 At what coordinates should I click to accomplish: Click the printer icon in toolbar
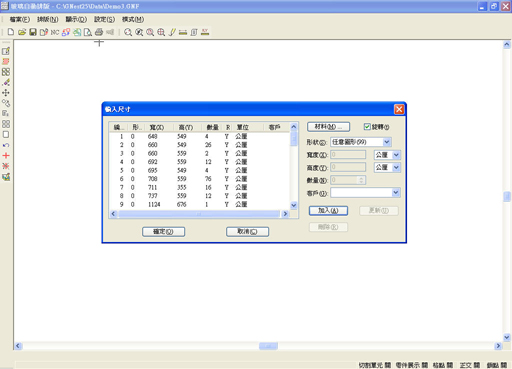99,32
